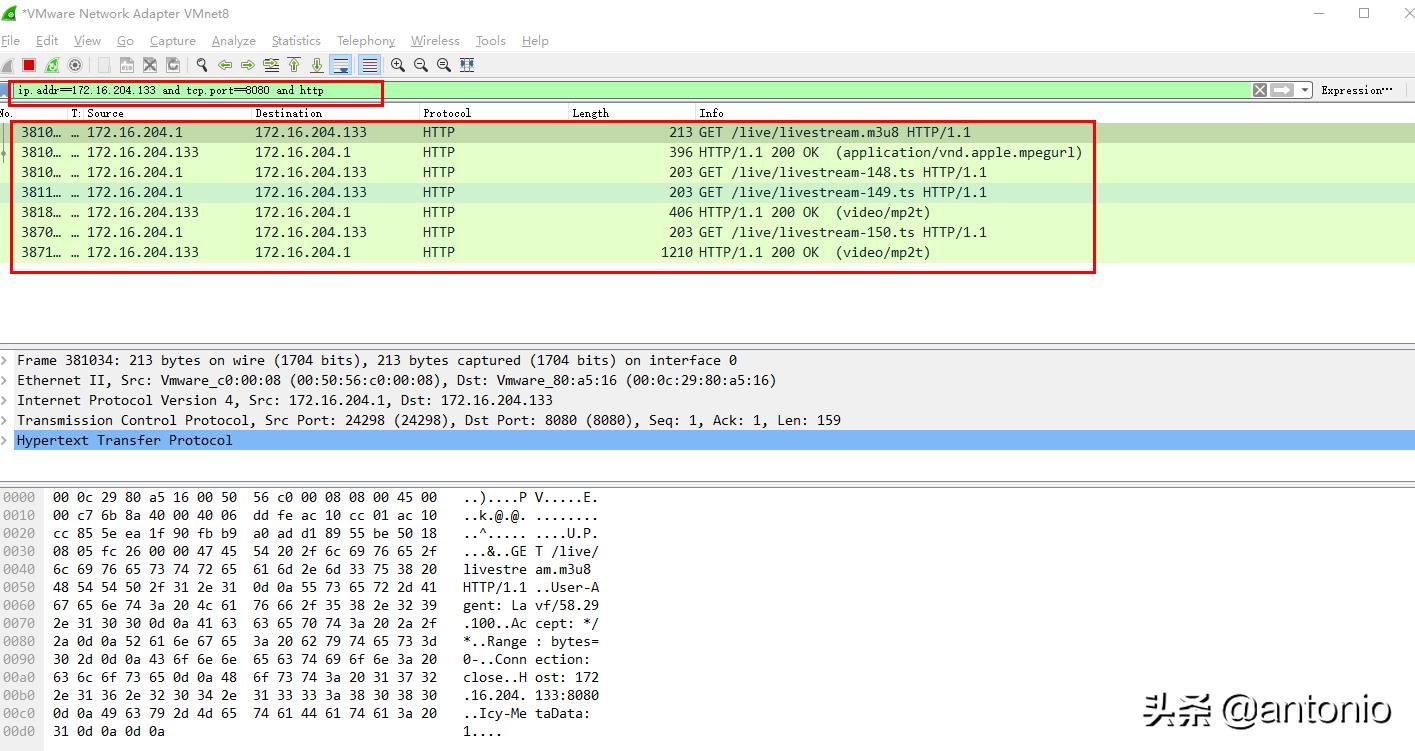Sort by the Source column header

click(x=166, y=113)
